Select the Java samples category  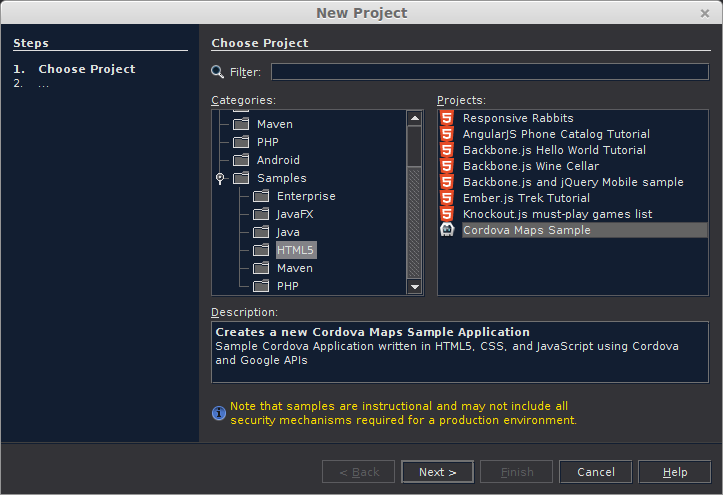[288, 232]
